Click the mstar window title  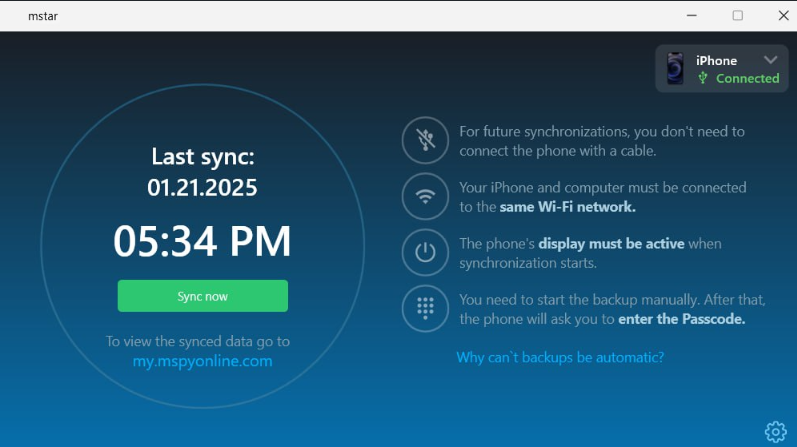(x=43, y=16)
